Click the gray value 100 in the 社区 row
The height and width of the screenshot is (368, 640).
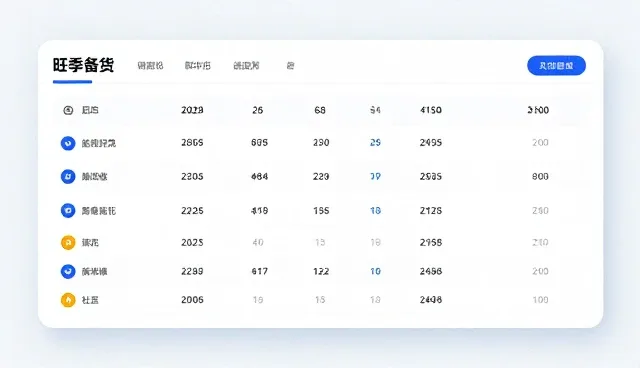[540, 300]
